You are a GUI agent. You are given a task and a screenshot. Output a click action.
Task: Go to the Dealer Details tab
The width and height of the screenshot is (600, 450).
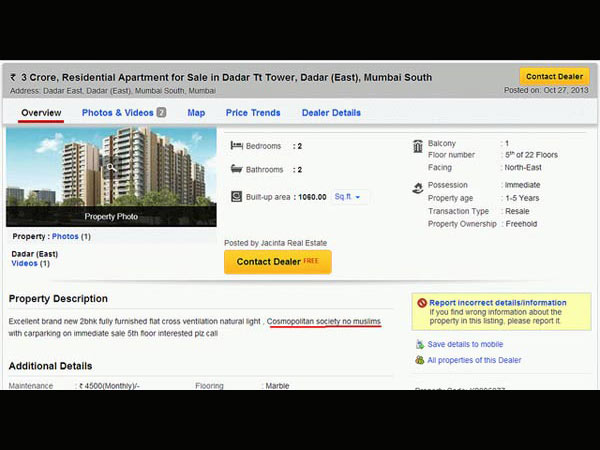[x=331, y=113]
